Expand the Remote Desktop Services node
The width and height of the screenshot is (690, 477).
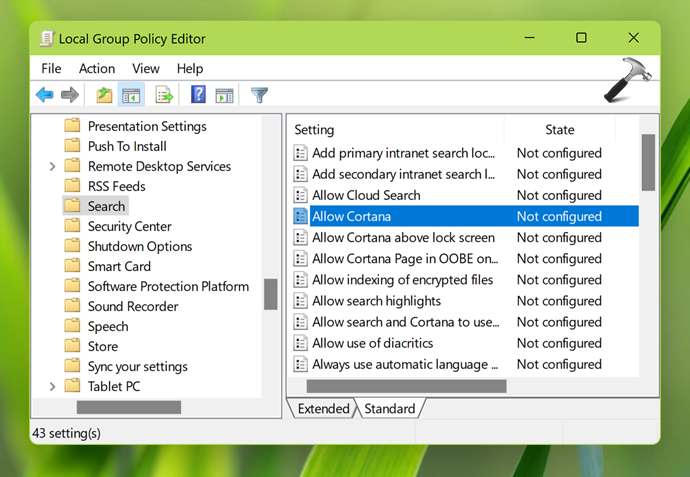pyautogui.click(x=52, y=167)
